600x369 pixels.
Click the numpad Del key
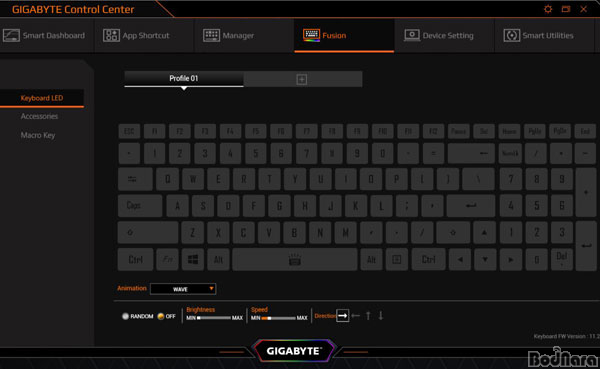tap(562, 260)
